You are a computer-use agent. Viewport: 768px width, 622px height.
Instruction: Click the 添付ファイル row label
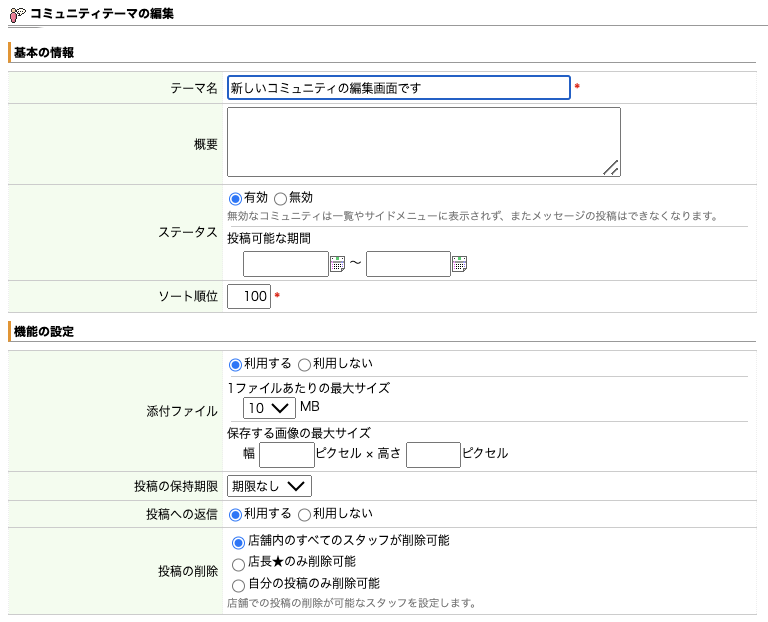point(182,411)
